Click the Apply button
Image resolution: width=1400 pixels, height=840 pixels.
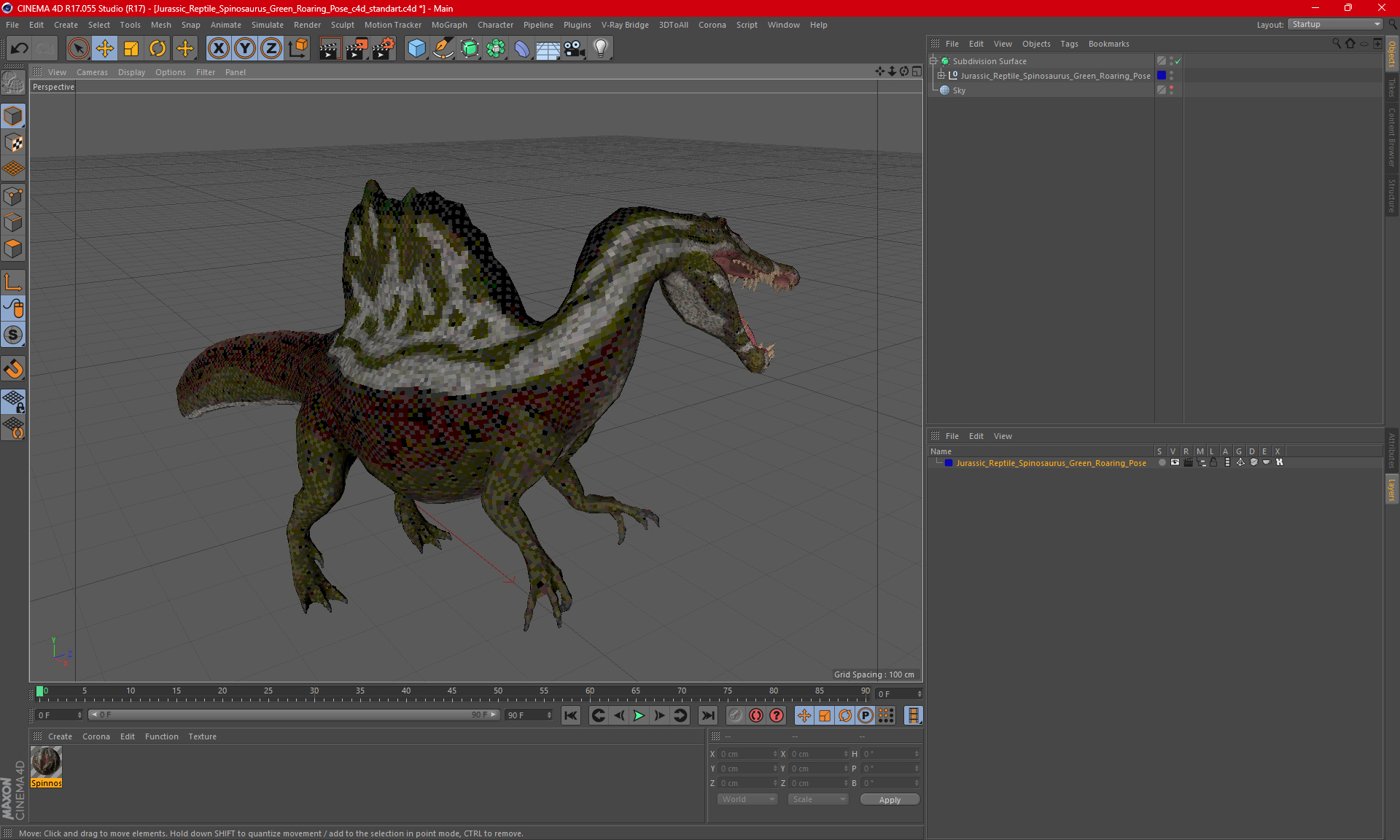[x=889, y=800]
